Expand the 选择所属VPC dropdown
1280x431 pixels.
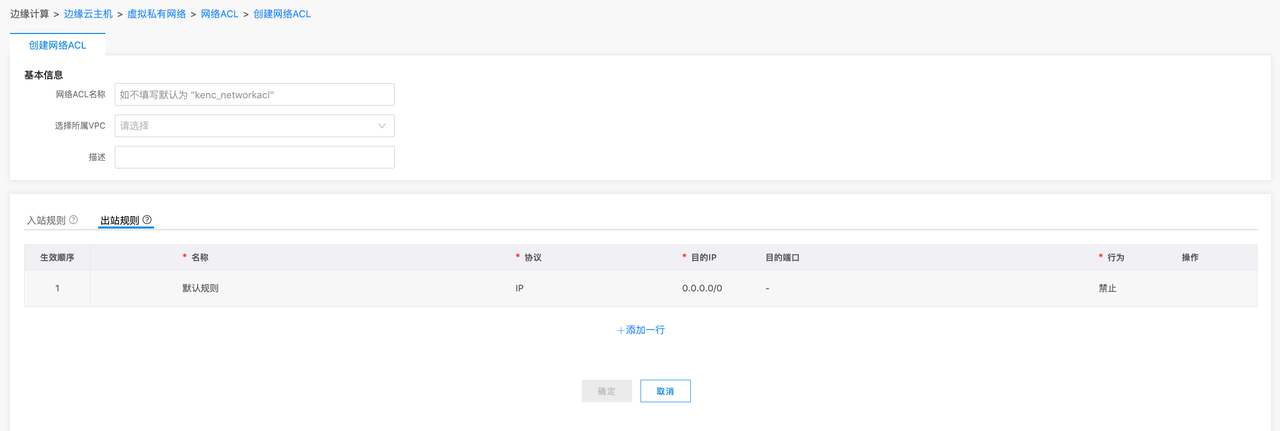pyautogui.click(x=254, y=126)
